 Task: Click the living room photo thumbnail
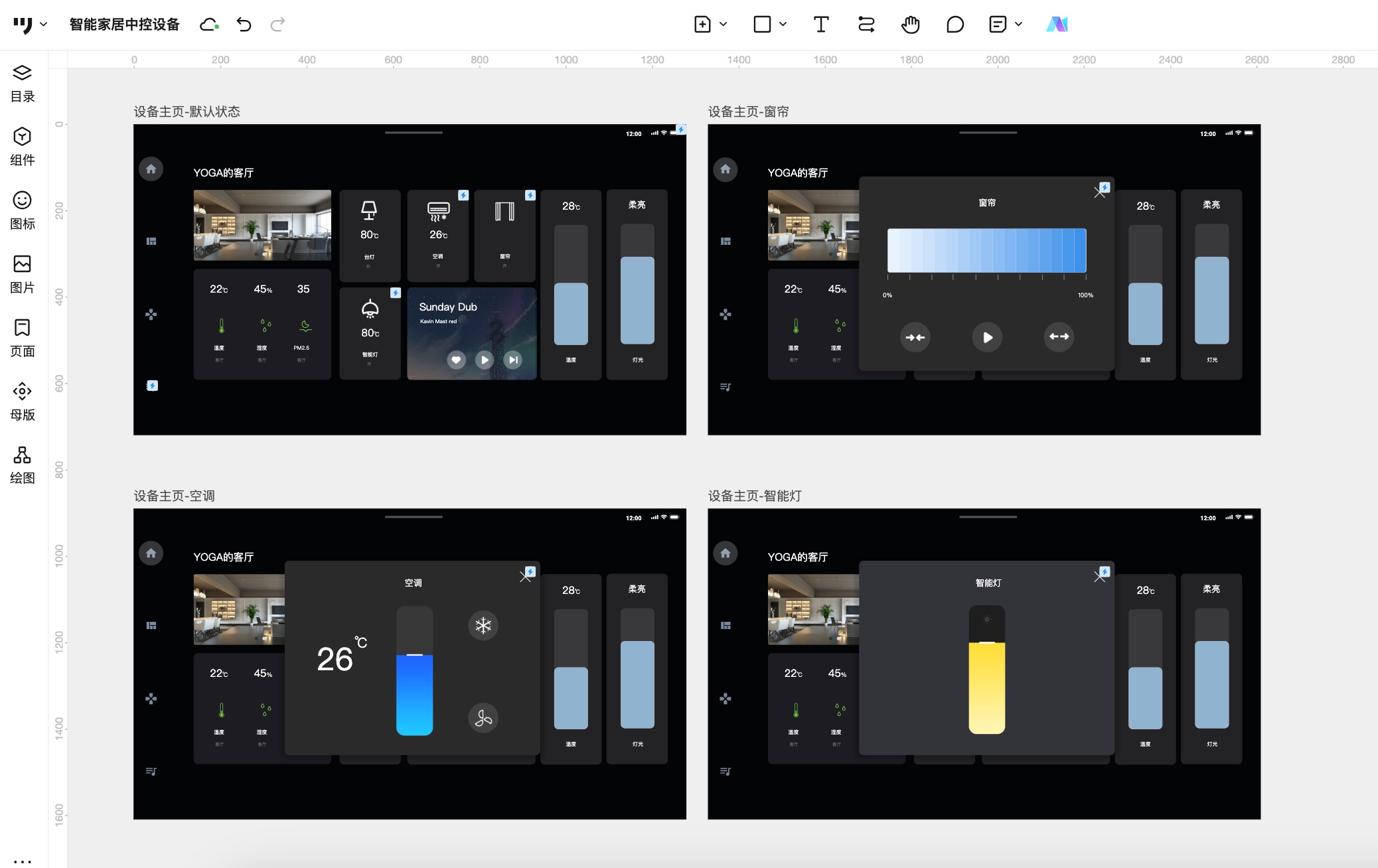click(x=262, y=225)
